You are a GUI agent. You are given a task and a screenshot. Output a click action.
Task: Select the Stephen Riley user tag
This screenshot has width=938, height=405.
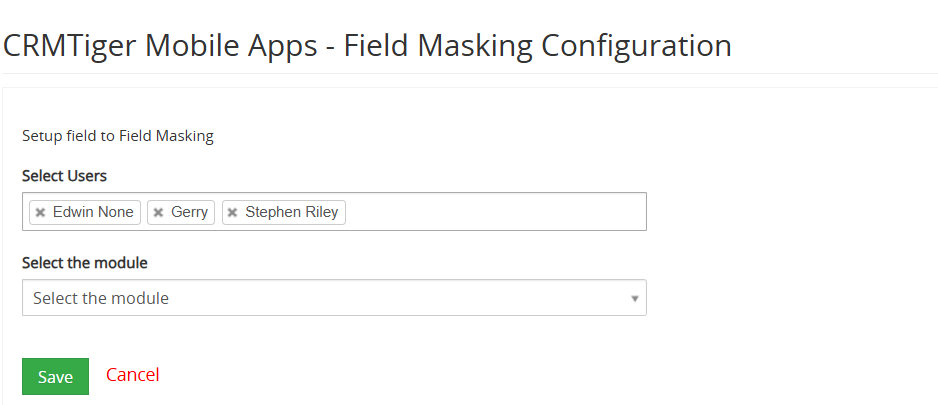coord(284,212)
